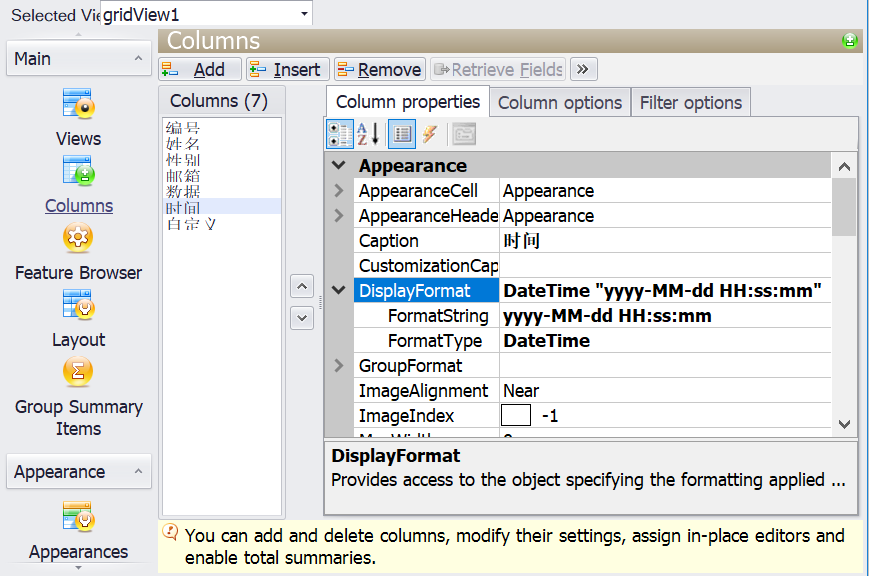
Task: Select the 邮箱 column in list
Action: (222, 176)
